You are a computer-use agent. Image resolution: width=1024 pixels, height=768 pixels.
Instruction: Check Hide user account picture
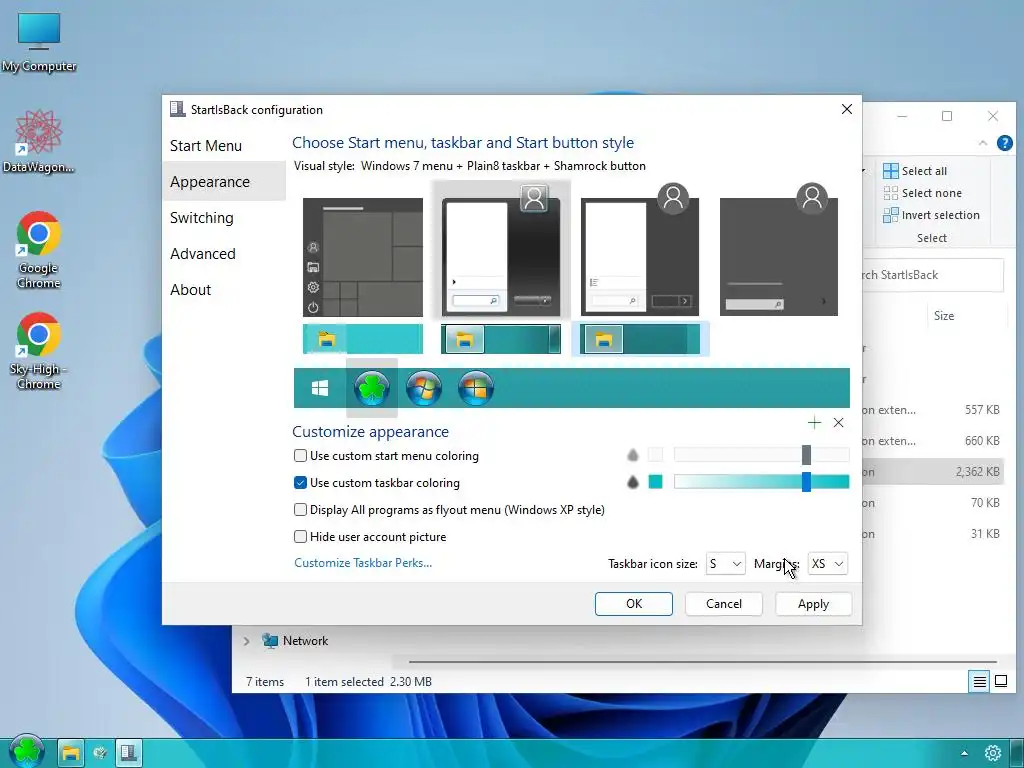tap(300, 536)
